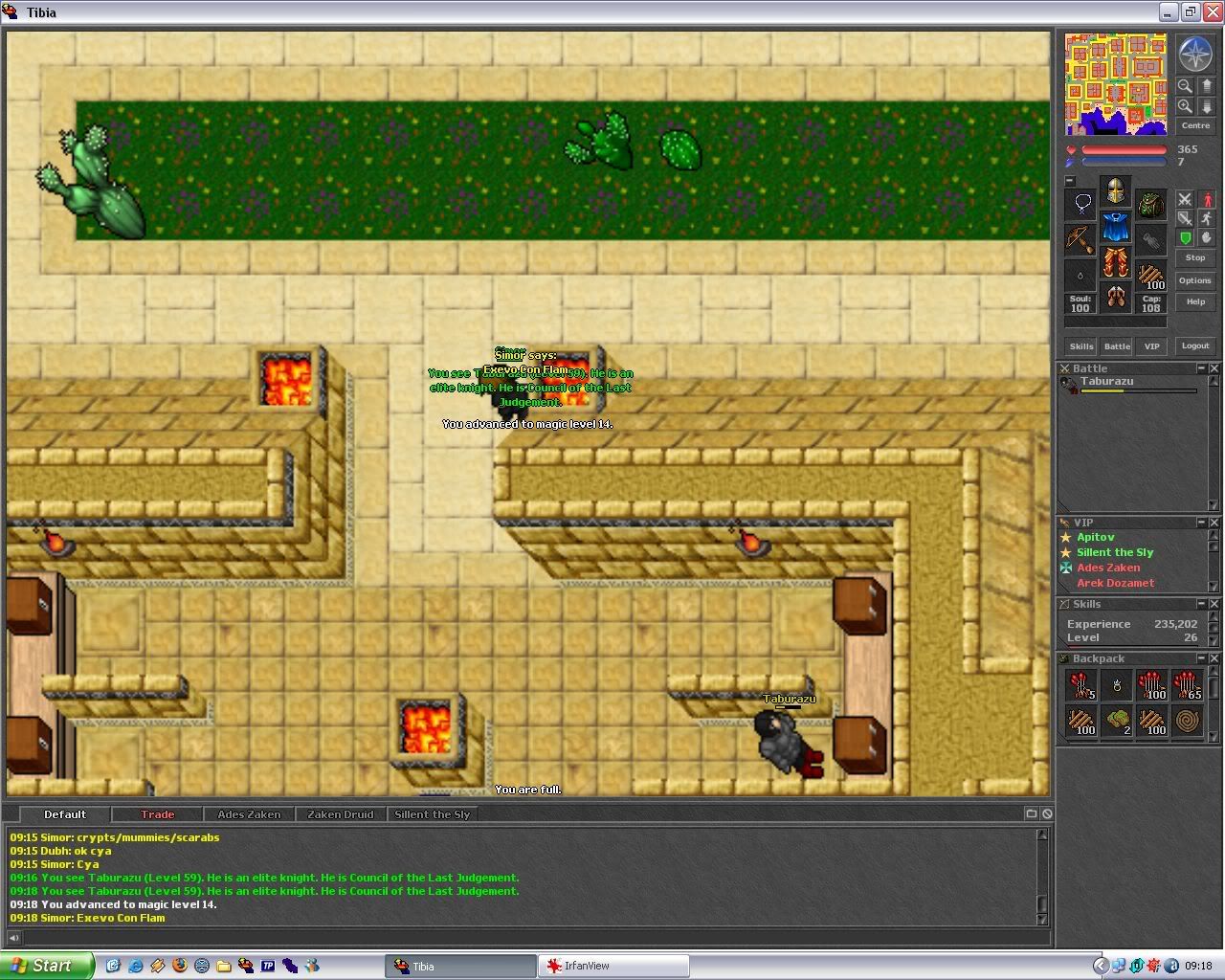Click the Help button
The image size is (1225, 980).
pos(1195,302)
